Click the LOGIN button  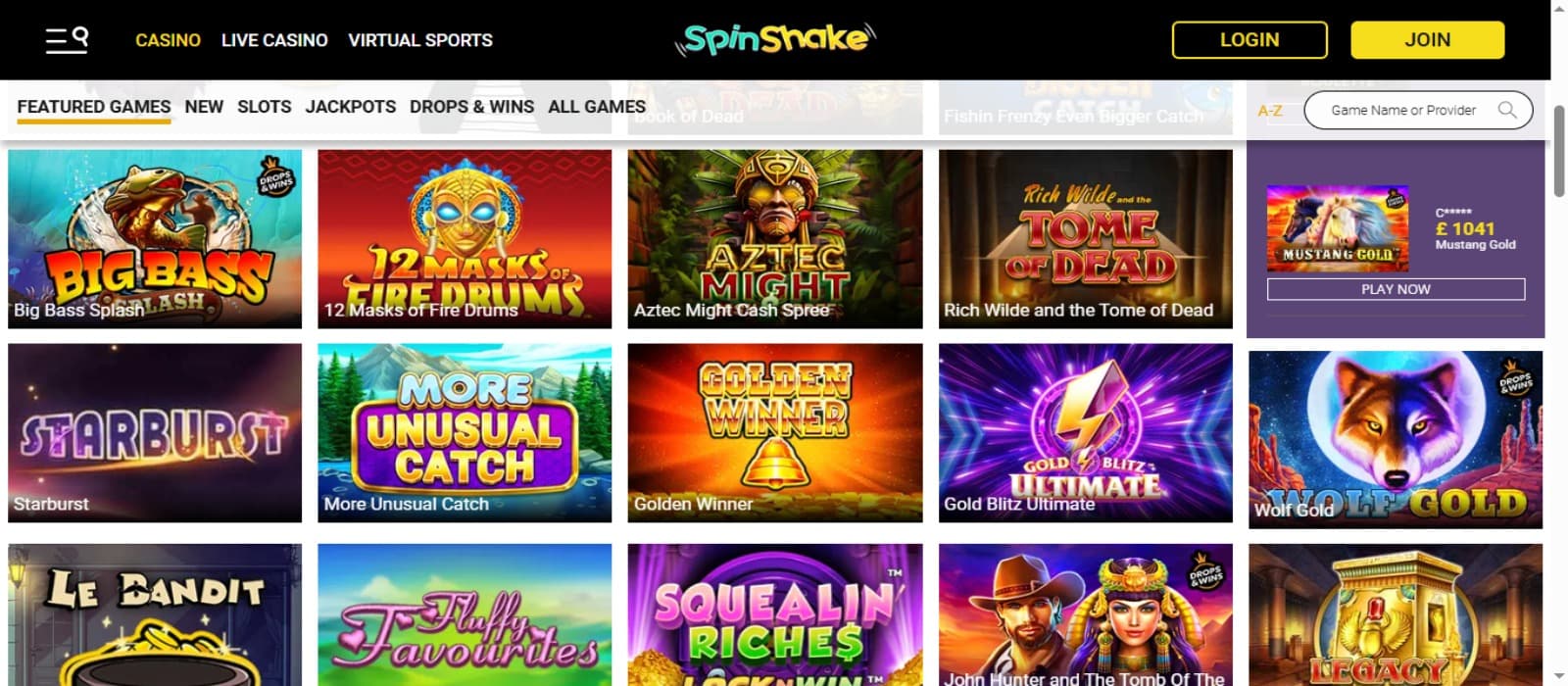[1249, 40]
